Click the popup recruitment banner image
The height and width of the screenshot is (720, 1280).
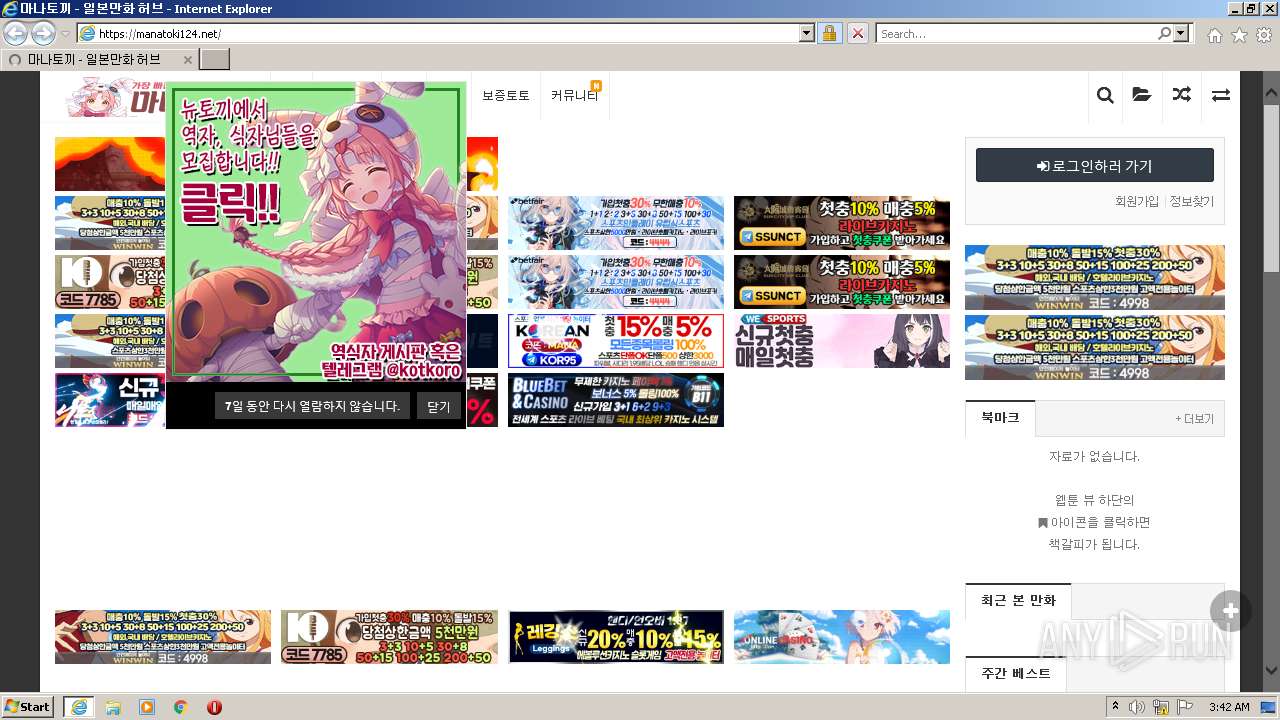316,232
